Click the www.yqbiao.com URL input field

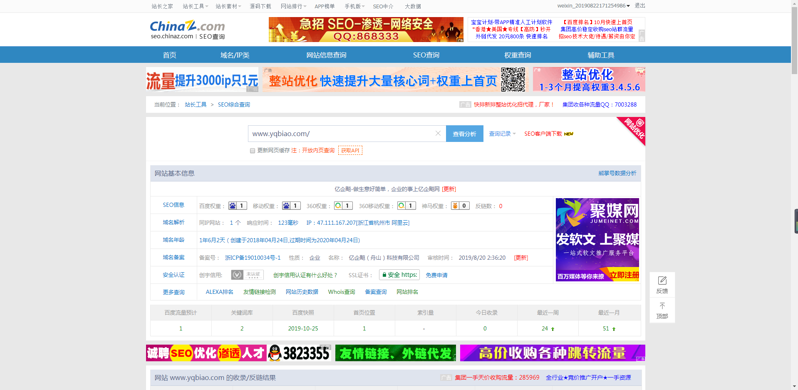click(341, 134)
